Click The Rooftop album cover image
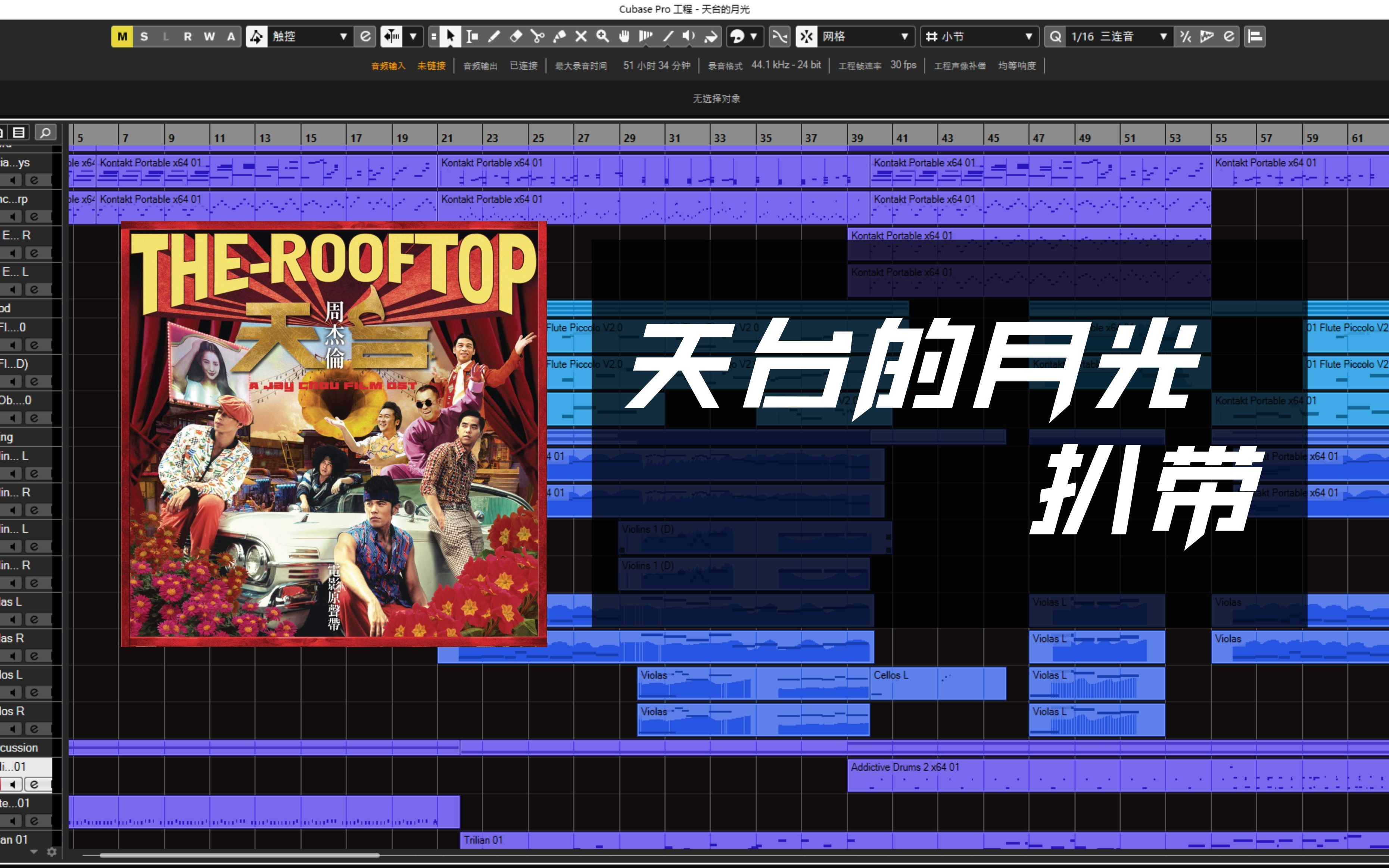 coord(334,434)
